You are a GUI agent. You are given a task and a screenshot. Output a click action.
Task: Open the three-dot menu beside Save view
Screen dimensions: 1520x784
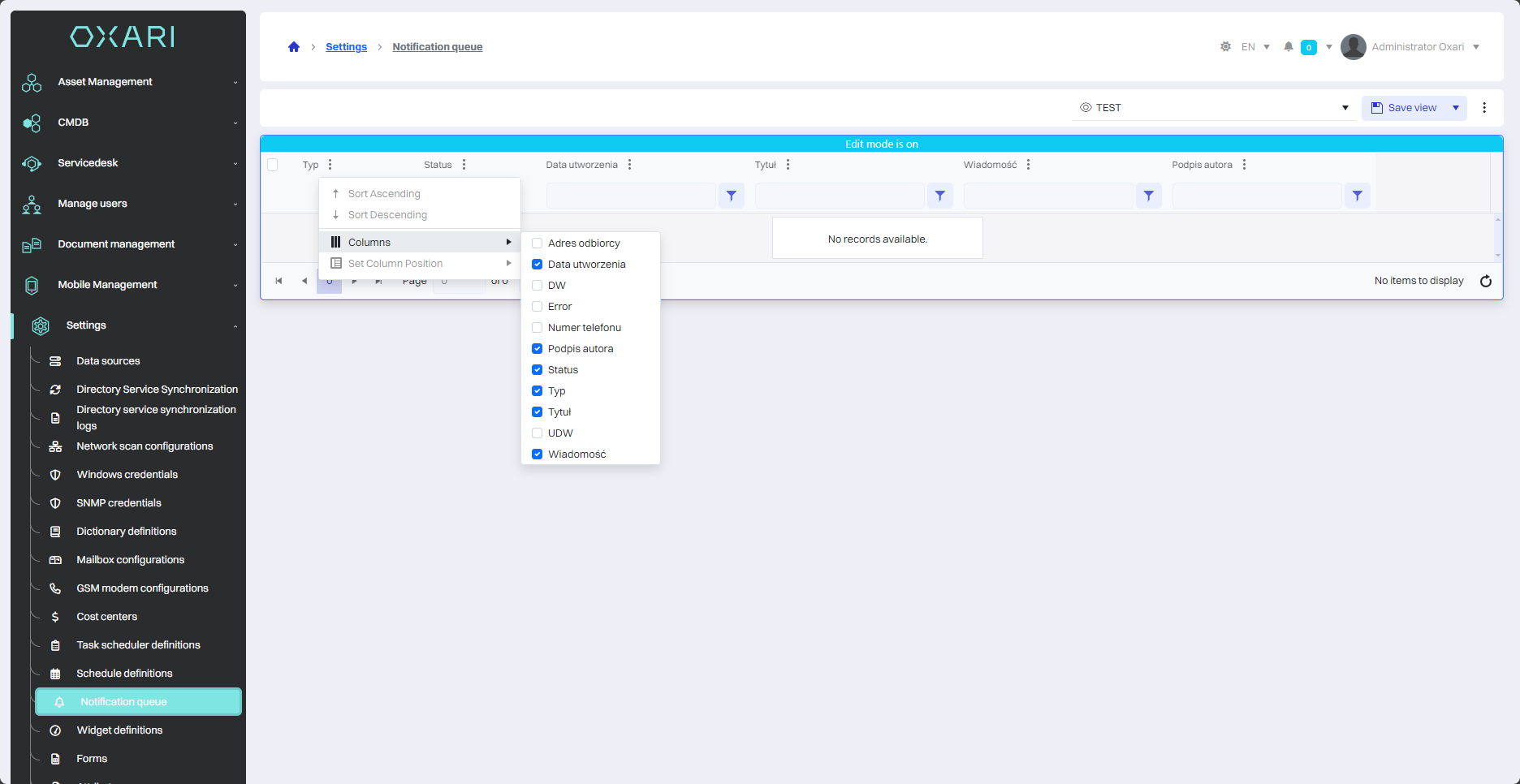pos(1484,108)
